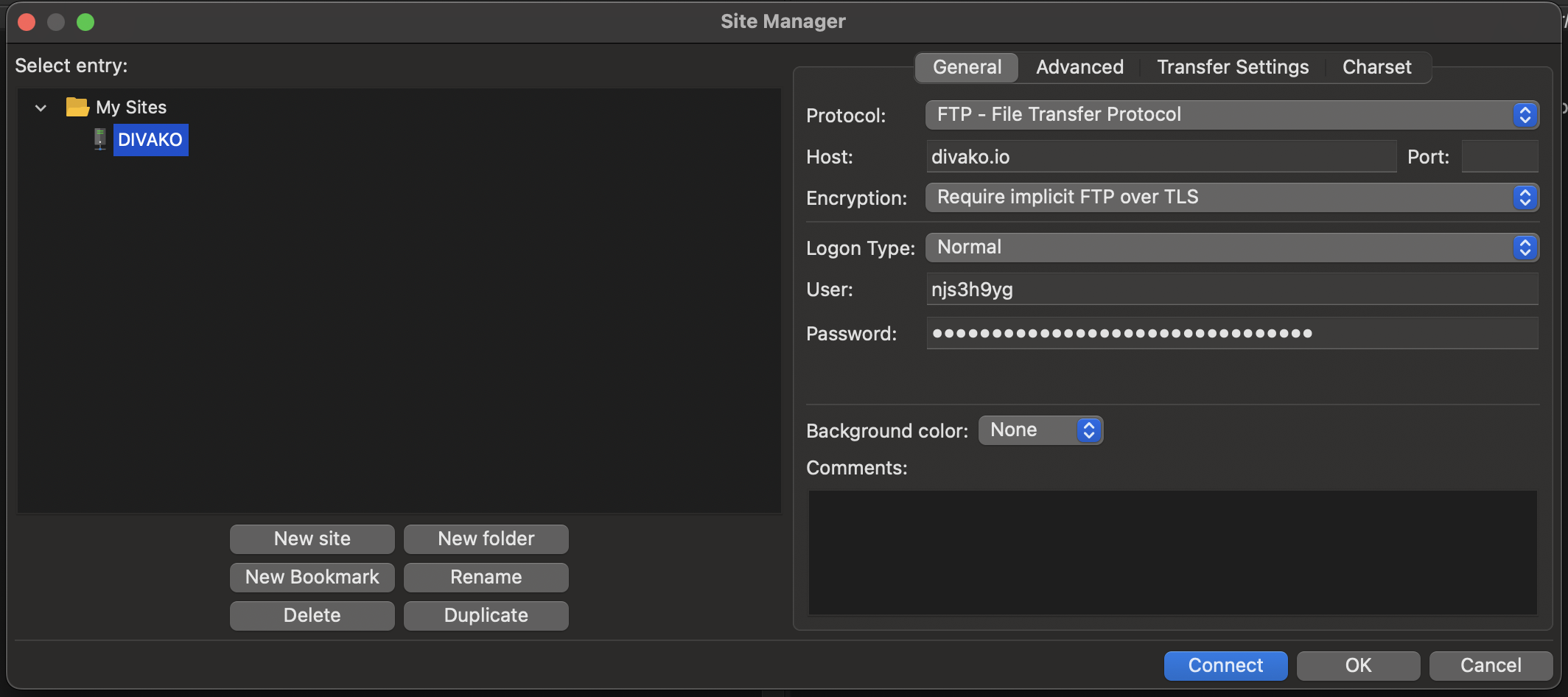The width and height of the screenshot is (1568, 697).
Task: Click the Background color label text
Action: pyautogui.click(x=887, y=431)
